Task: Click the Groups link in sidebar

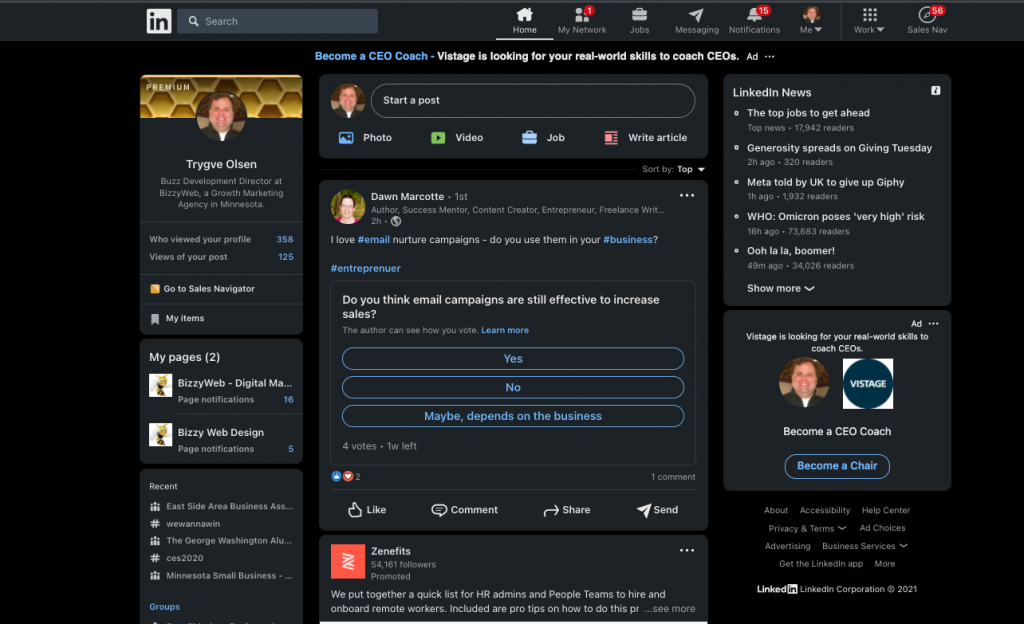Action: pos(165,606)
